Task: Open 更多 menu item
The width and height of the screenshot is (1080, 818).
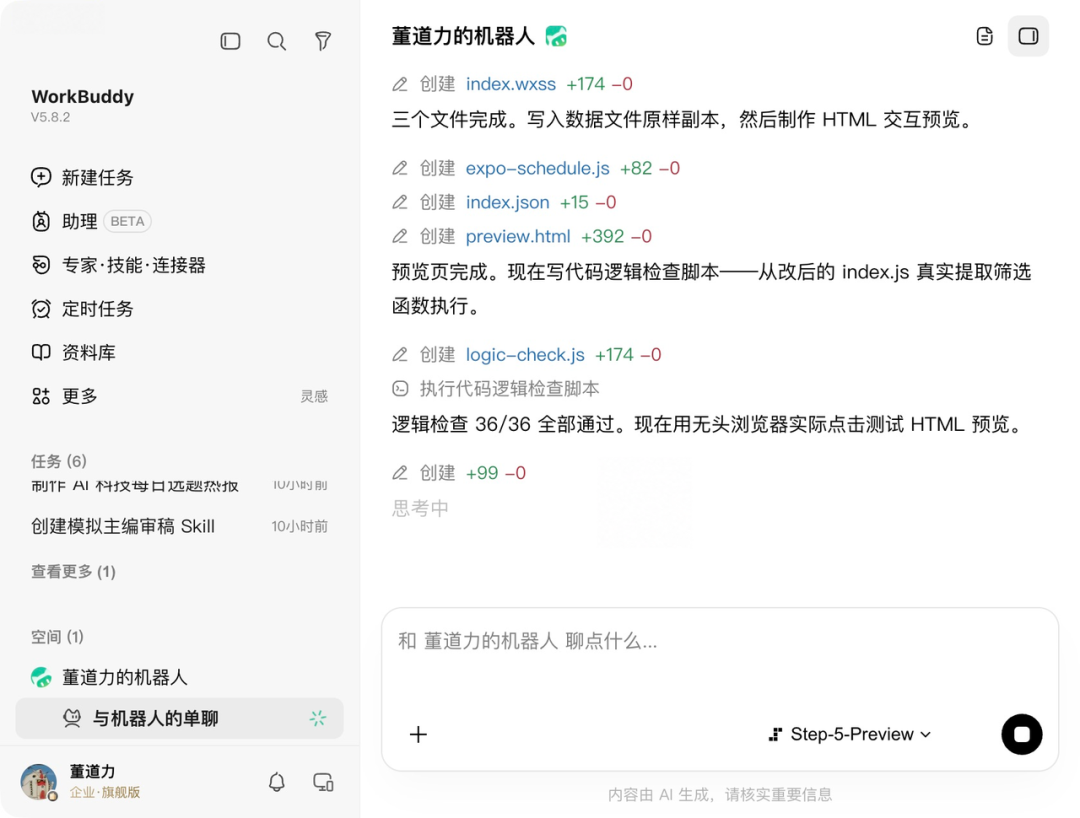Action: (x=179, y=396)
